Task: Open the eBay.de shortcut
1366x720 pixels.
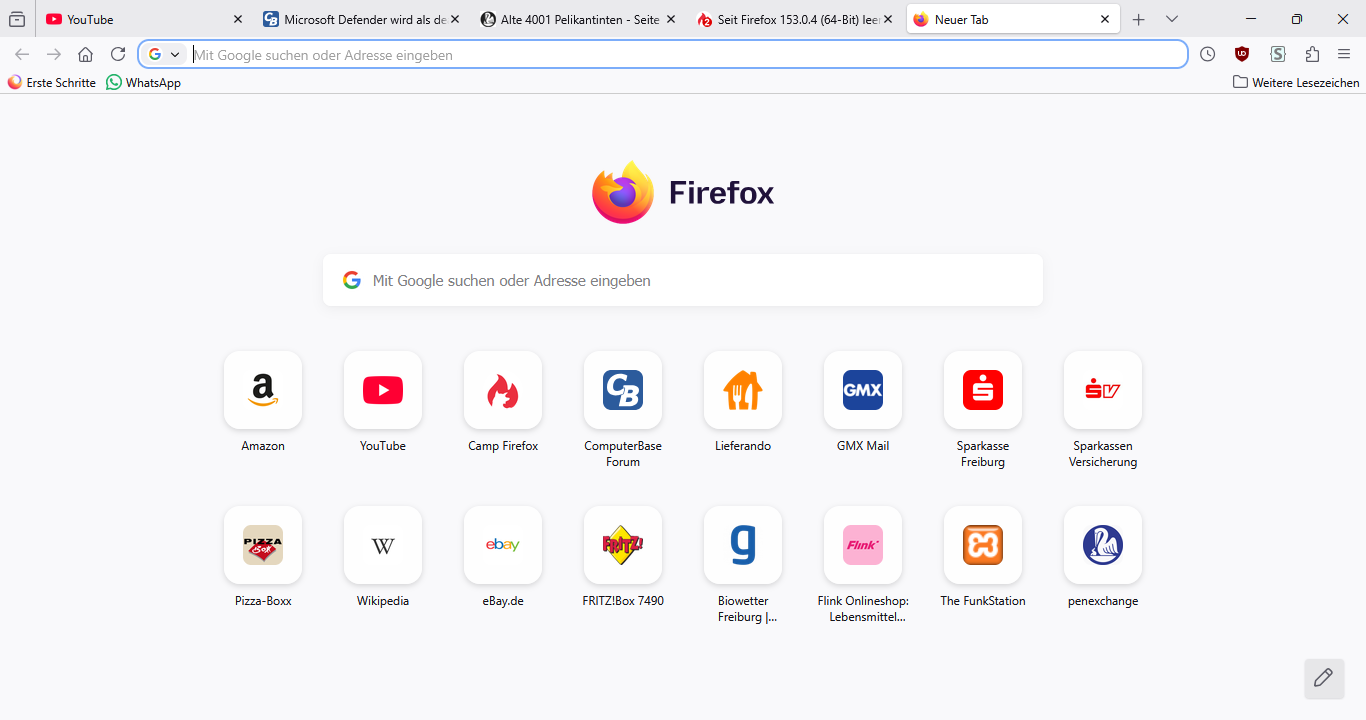Action: [x=503, y=545]
